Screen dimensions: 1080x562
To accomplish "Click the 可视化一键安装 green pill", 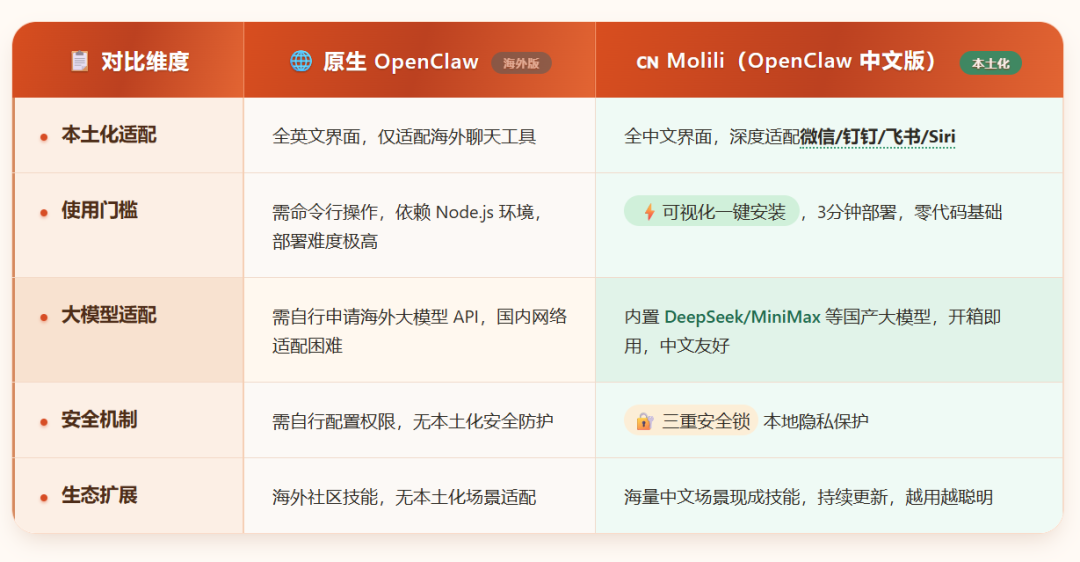I will pos(712,211).
